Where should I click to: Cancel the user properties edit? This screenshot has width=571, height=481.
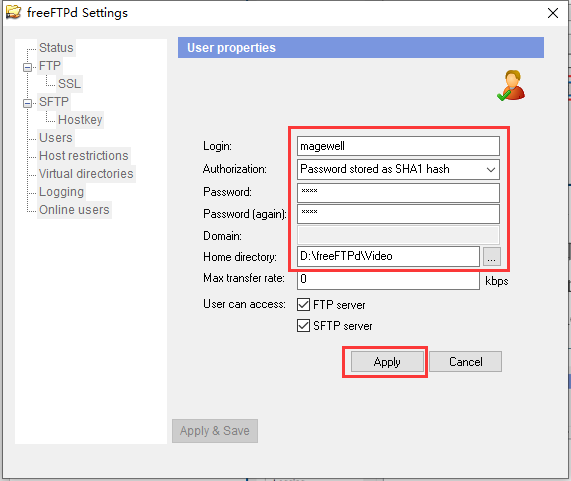coord(465,362)
